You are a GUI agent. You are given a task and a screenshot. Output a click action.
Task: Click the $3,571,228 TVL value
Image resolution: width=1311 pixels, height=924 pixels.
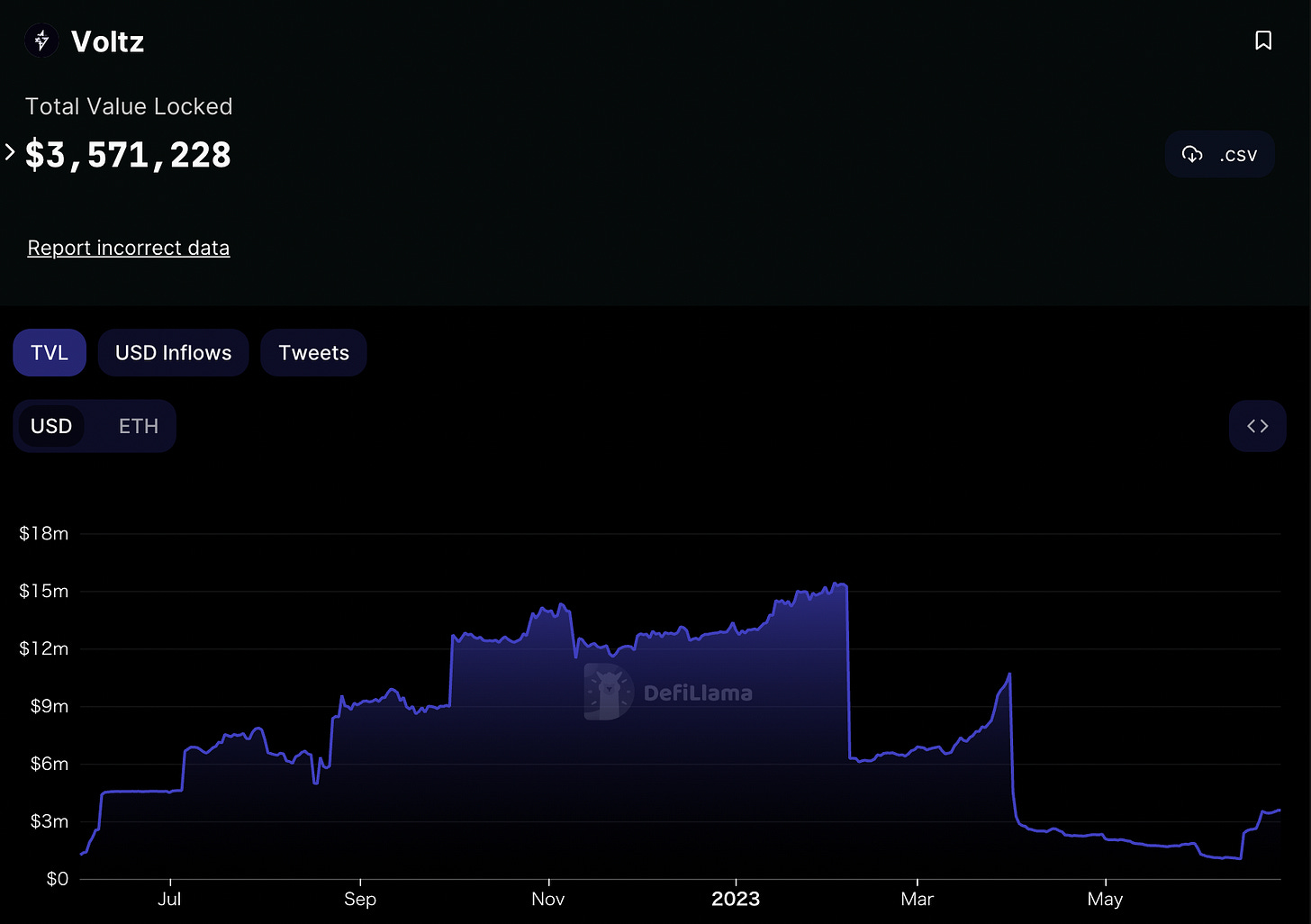tap(128, 155)
